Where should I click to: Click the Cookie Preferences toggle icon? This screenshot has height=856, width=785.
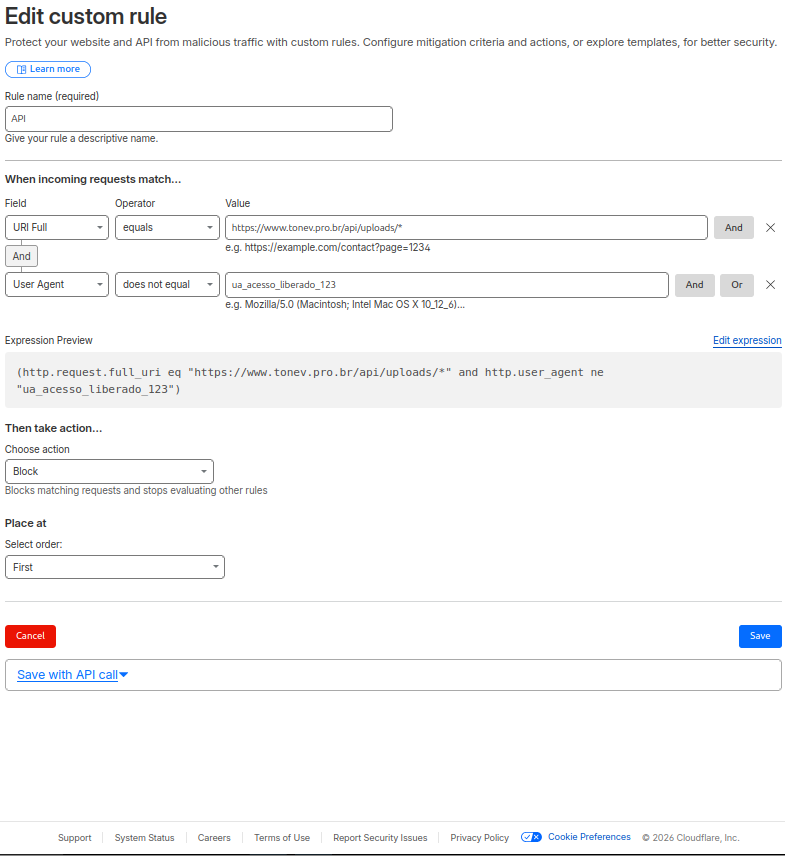(531, 837)
